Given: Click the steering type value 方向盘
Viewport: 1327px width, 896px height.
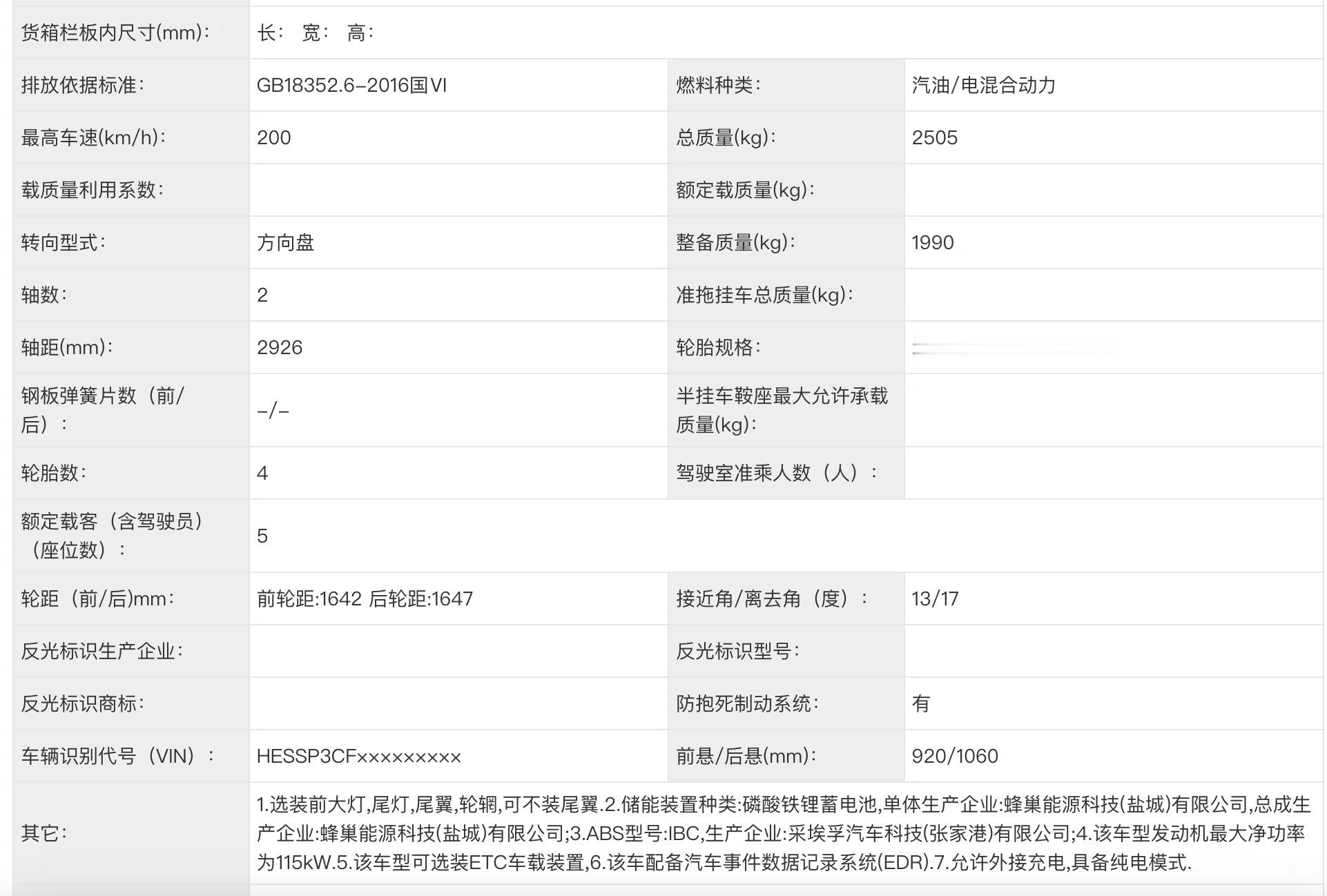Looking at the screenshot, I should [285, 243].
